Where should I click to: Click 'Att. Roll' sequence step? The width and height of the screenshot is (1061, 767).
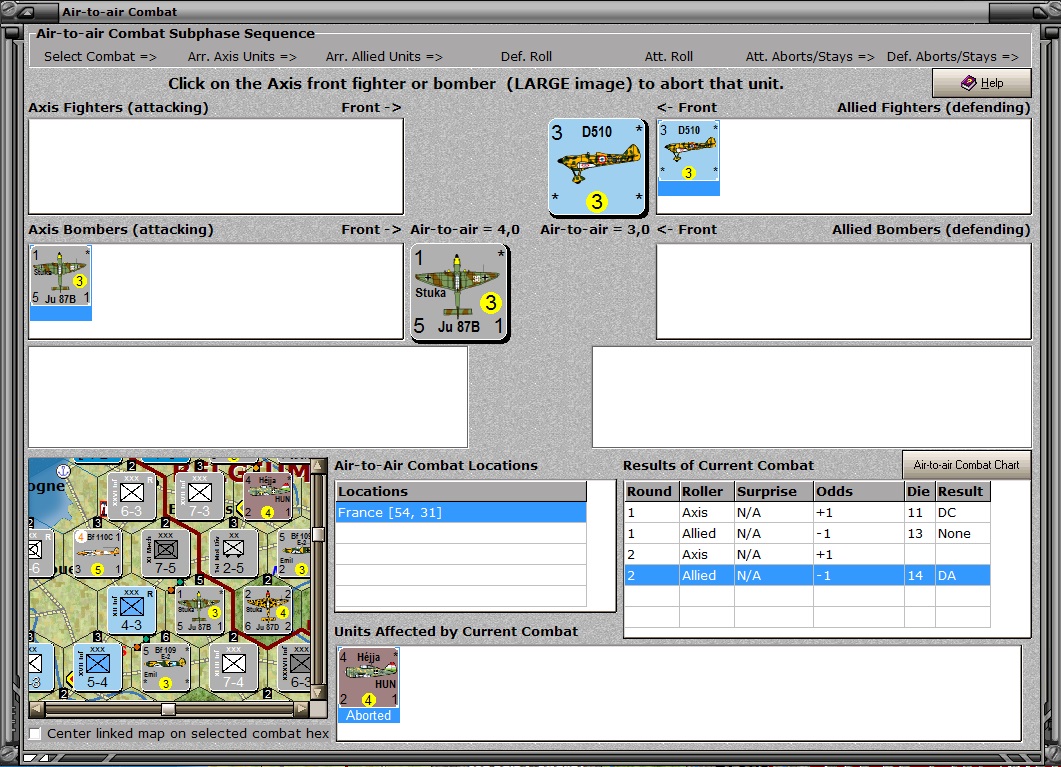click(x=669, y=56)
